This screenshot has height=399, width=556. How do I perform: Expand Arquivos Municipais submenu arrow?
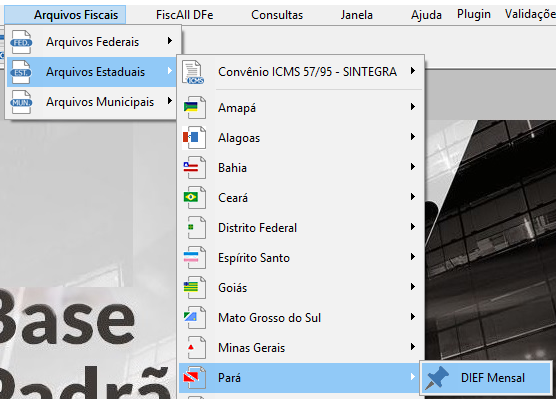[x=170, y=101]
